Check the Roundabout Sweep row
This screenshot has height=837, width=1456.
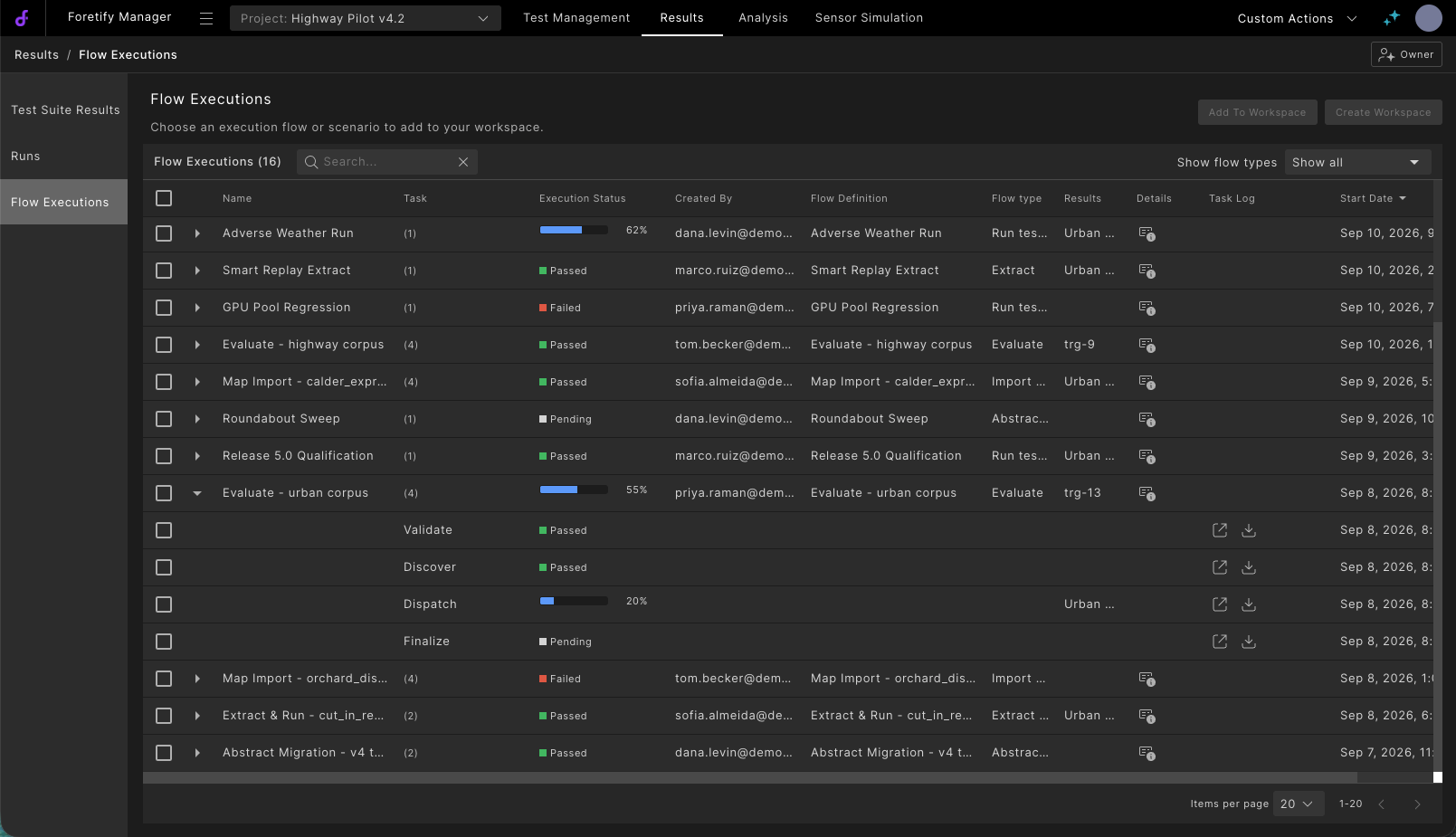164,419
